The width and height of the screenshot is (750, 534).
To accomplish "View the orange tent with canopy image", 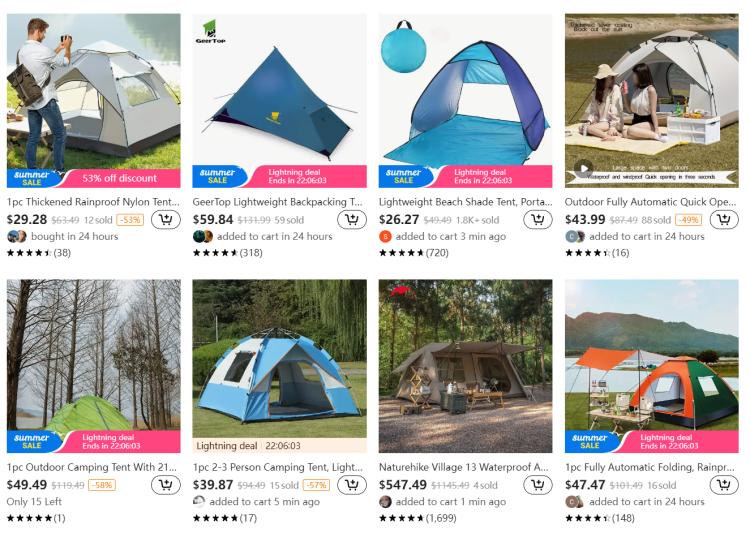I will tap(651, 355).
